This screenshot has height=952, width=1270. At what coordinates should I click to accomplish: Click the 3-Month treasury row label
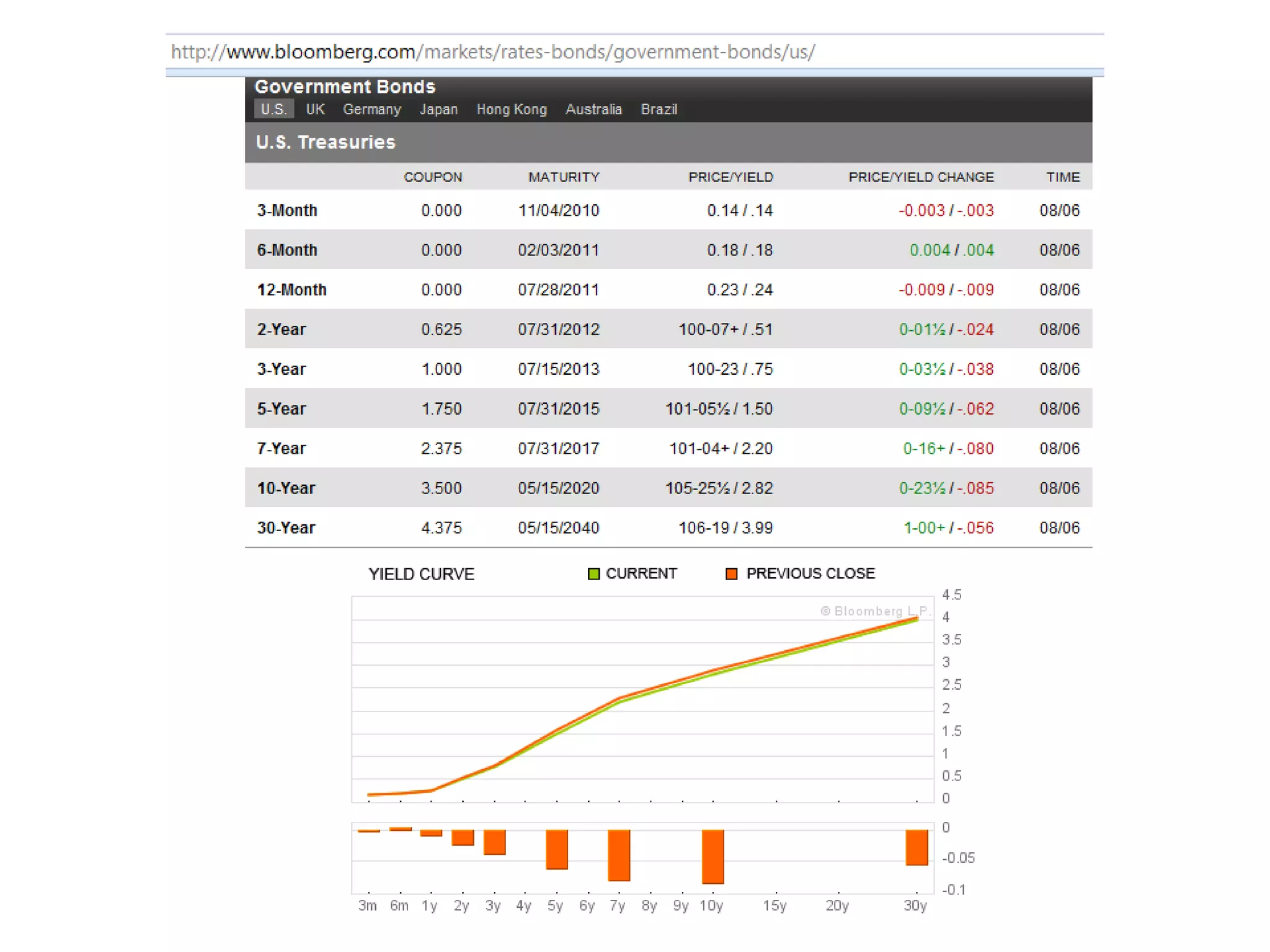click(x=287, y=211)
